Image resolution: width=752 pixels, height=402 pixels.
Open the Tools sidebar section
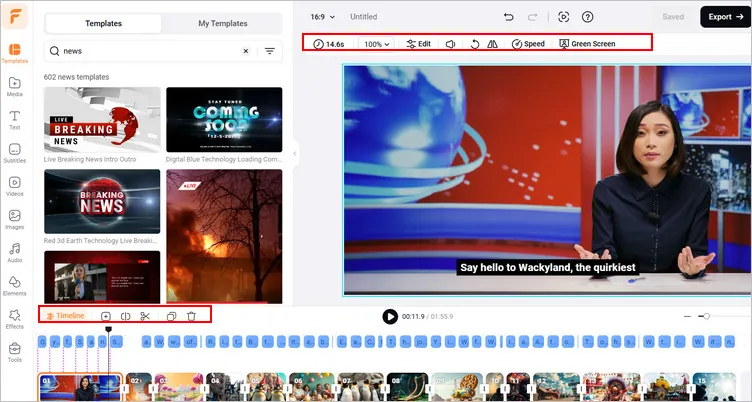14,352
